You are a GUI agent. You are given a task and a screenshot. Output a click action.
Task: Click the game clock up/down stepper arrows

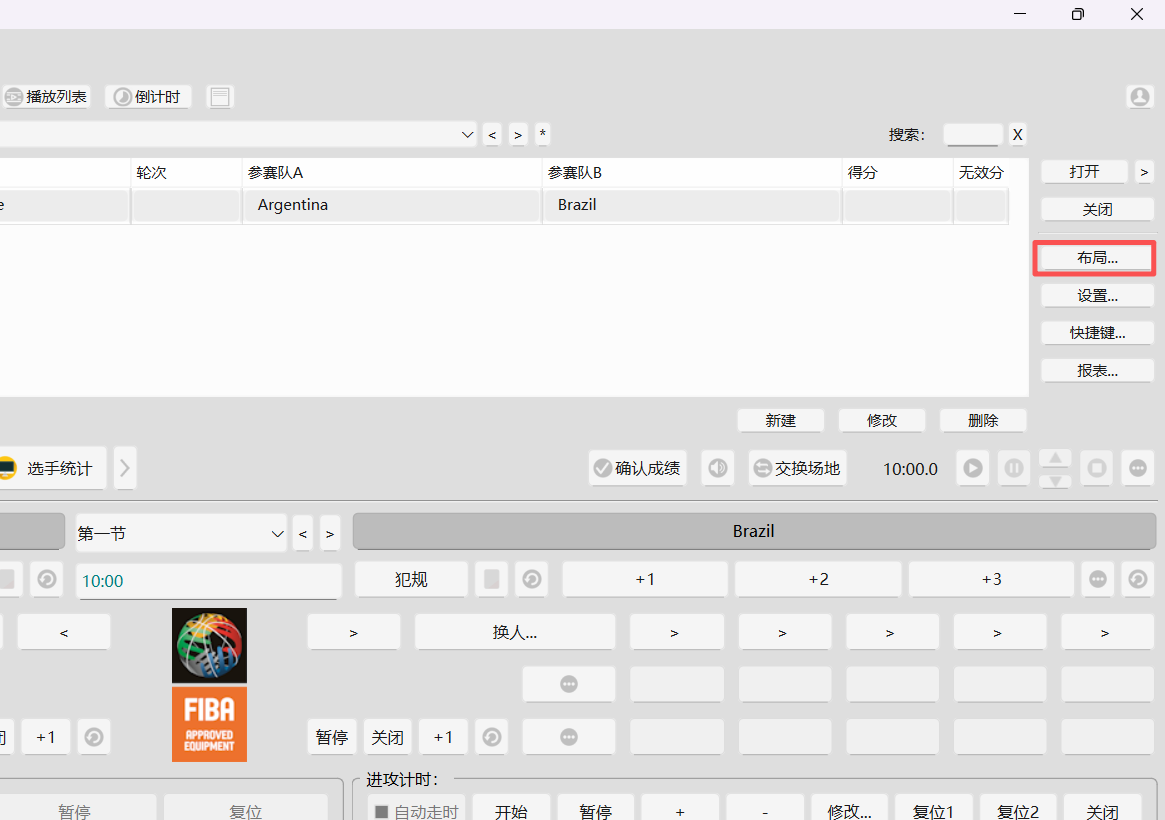pyautogui.click(x=1055, y=468)
